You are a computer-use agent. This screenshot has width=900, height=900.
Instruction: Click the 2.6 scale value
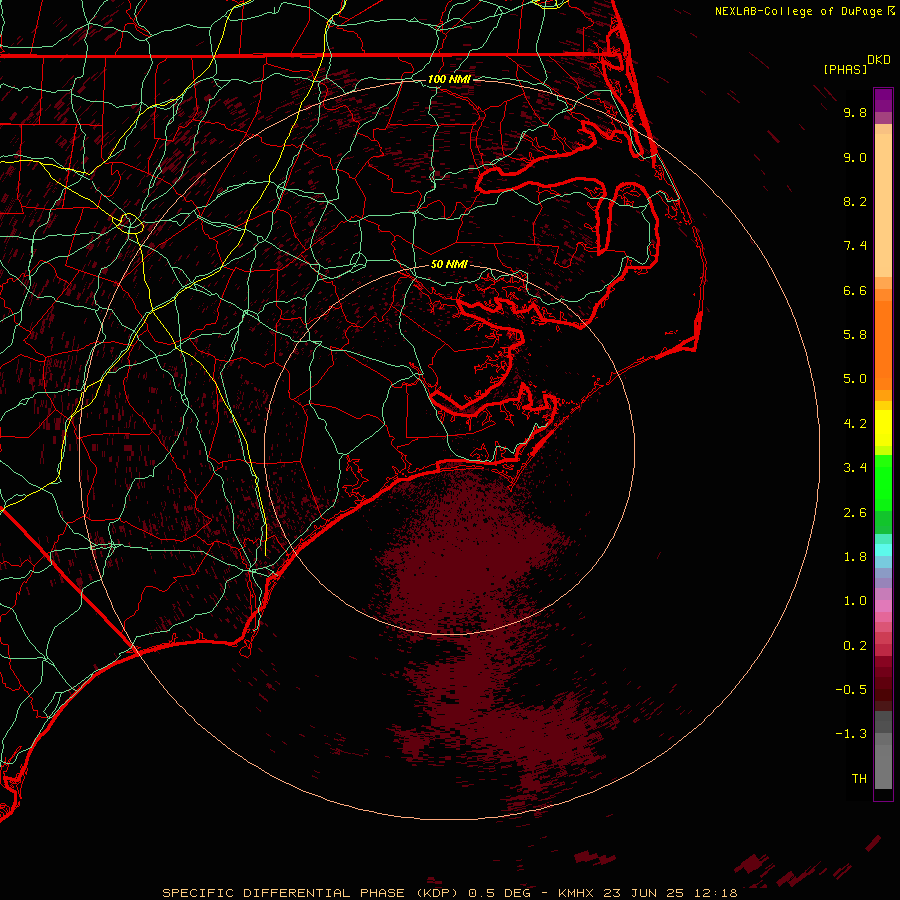coord(855,513)
